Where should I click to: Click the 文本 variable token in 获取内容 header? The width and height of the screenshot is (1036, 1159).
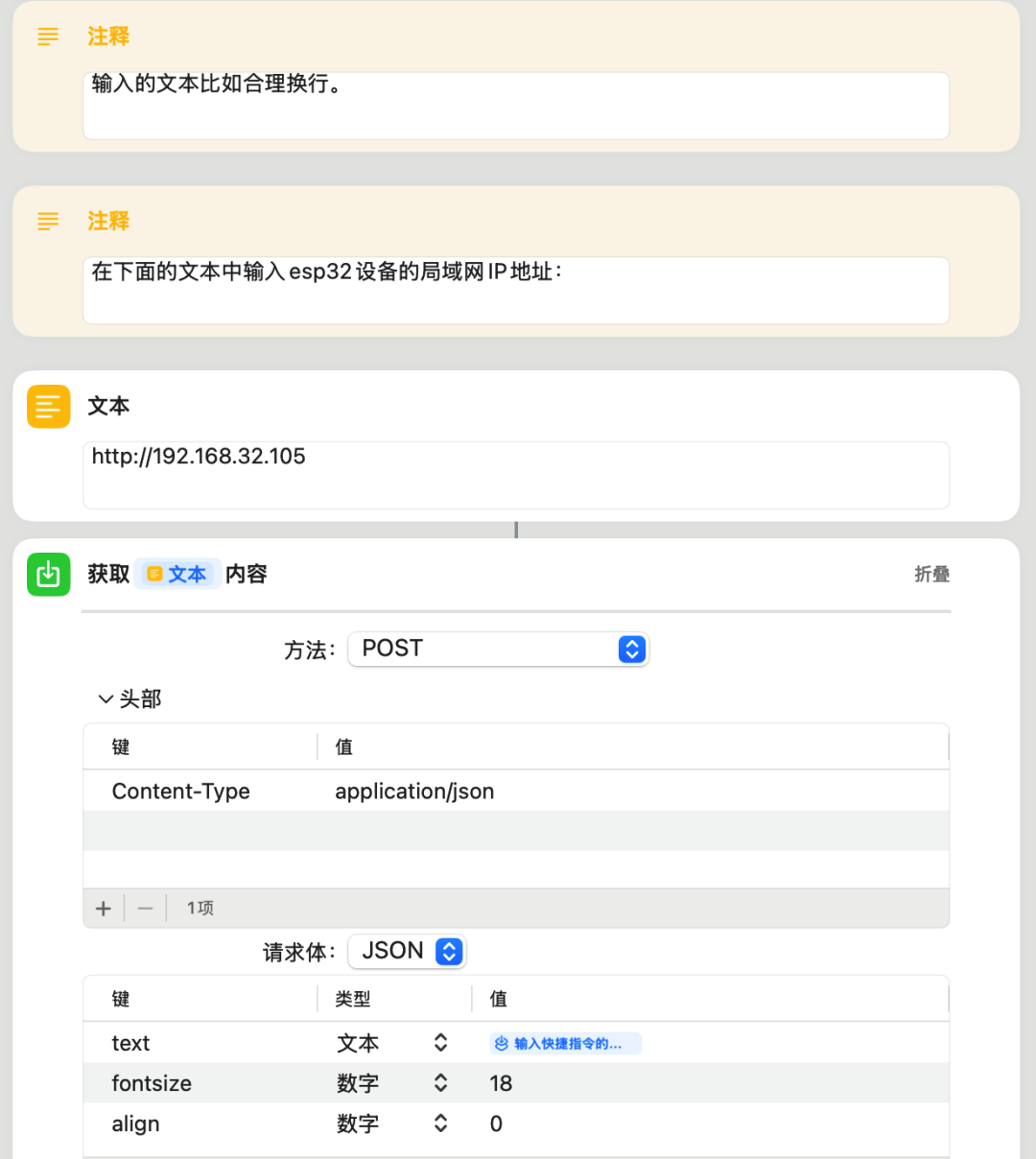pos(177,574)
